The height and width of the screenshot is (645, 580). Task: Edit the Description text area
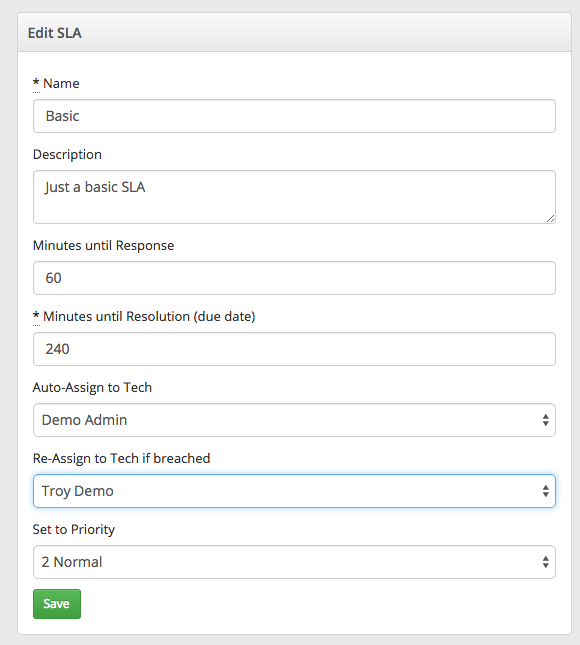pos(294,197)
